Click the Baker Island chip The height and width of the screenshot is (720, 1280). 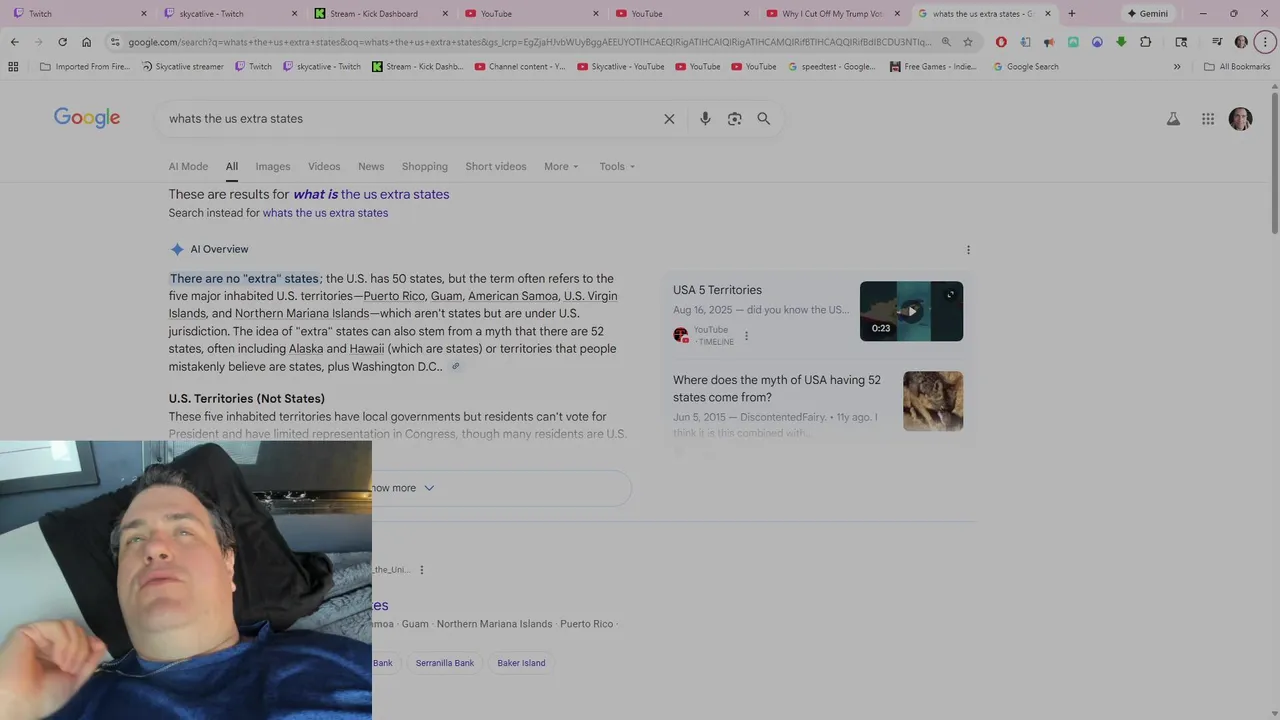click(521, 663)
